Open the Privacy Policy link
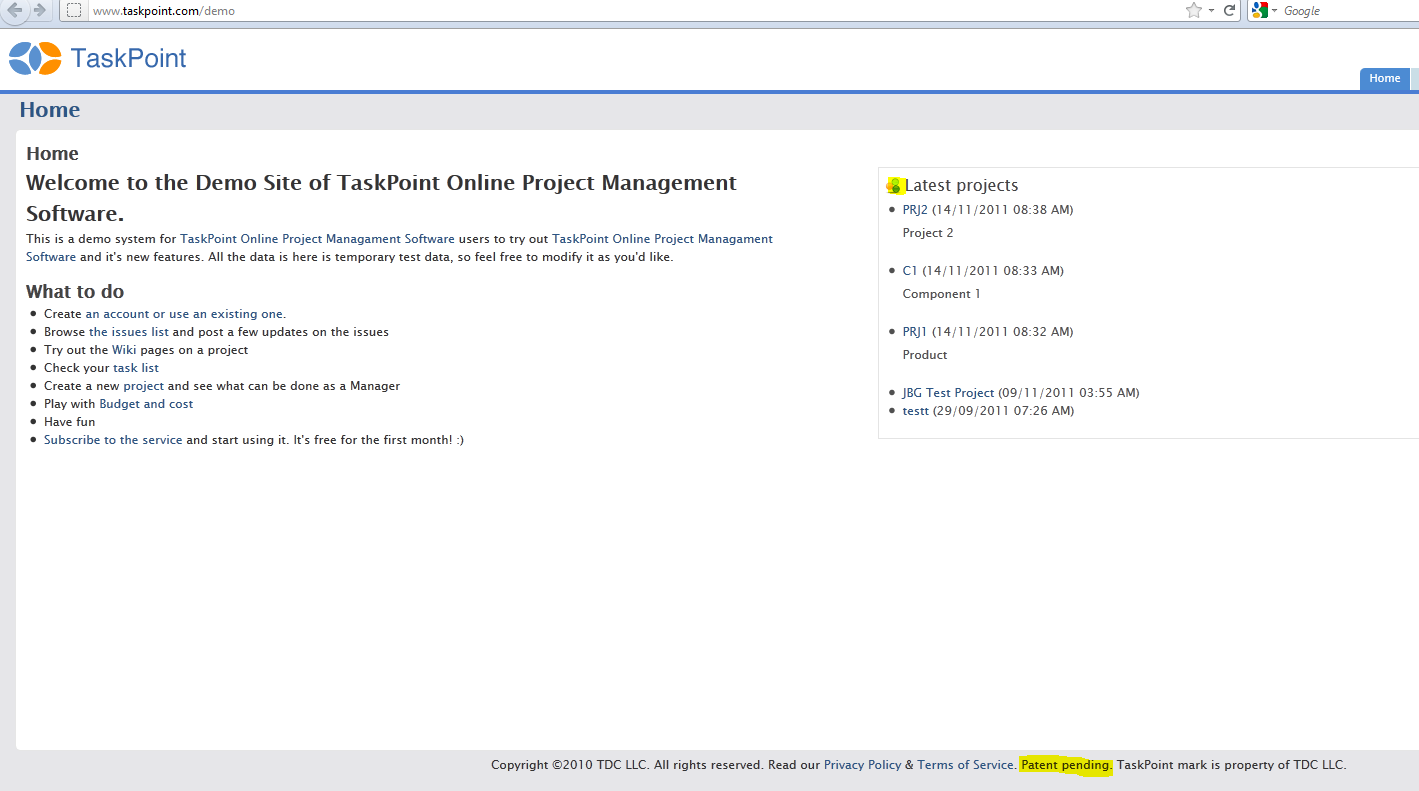The image size is (1419, 791). point(862,765)
